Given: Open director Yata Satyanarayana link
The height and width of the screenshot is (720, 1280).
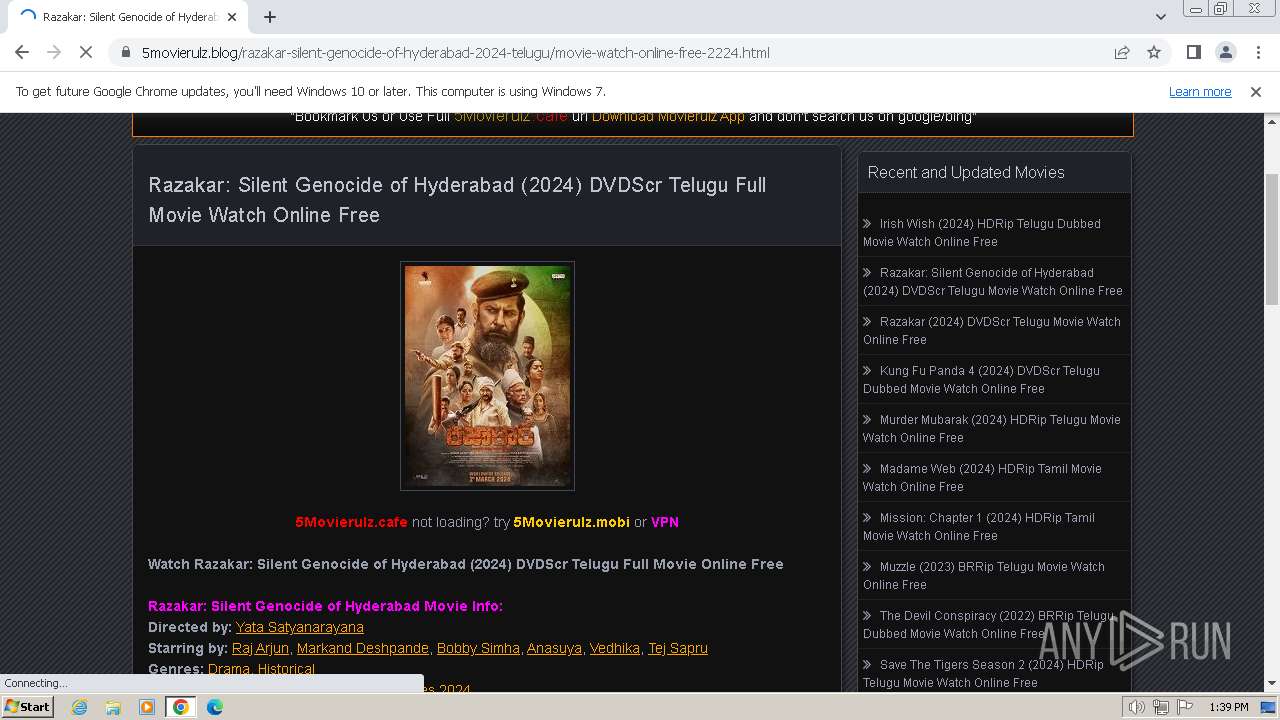Looking at the screenshot, I should (x=300, y=627).
